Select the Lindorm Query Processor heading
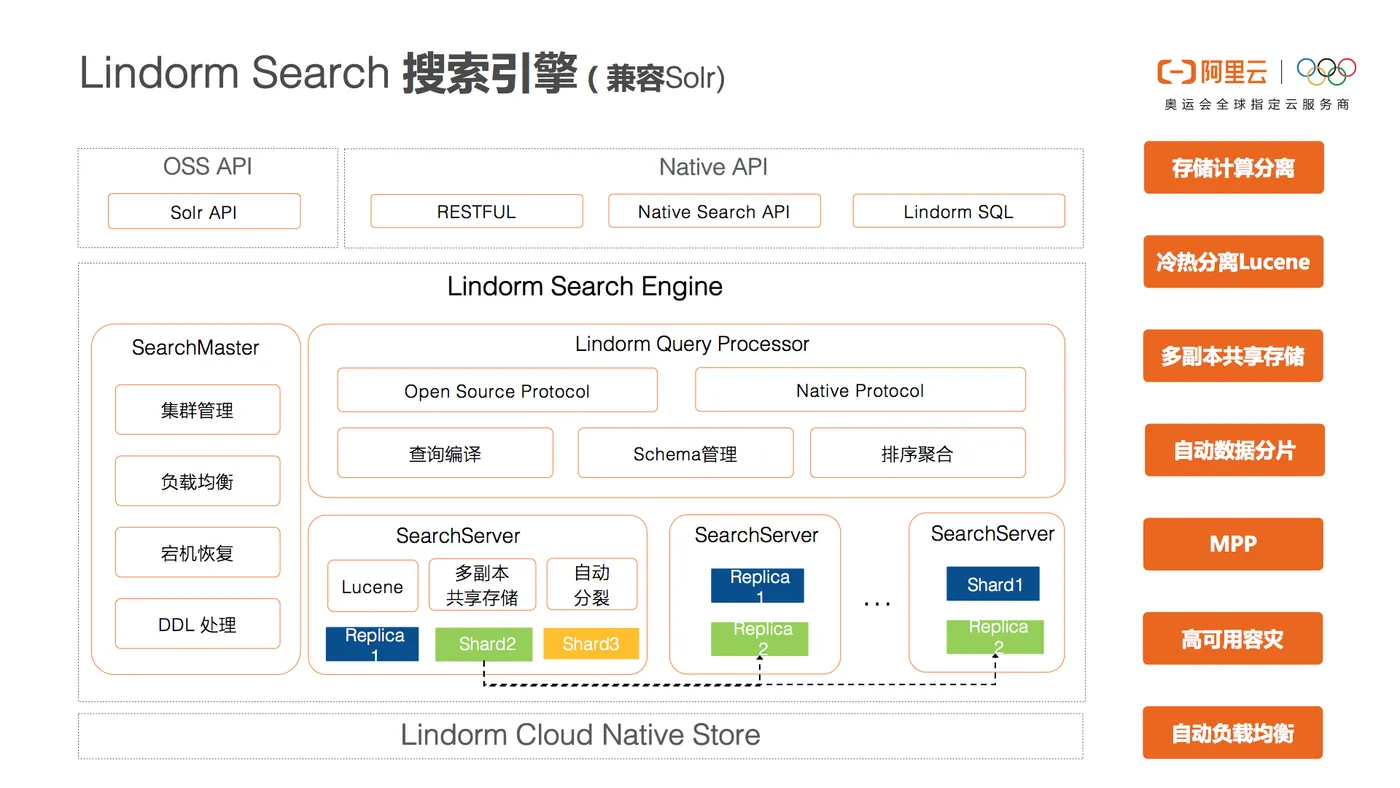Screen dimensions: 1400x788 tap(692, 344)
